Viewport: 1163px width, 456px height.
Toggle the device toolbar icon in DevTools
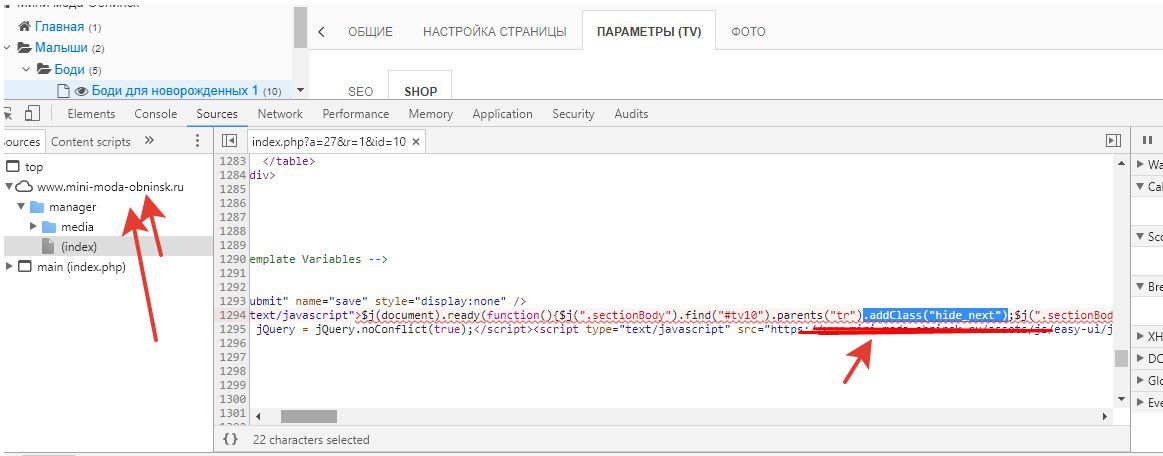[32, 113]
